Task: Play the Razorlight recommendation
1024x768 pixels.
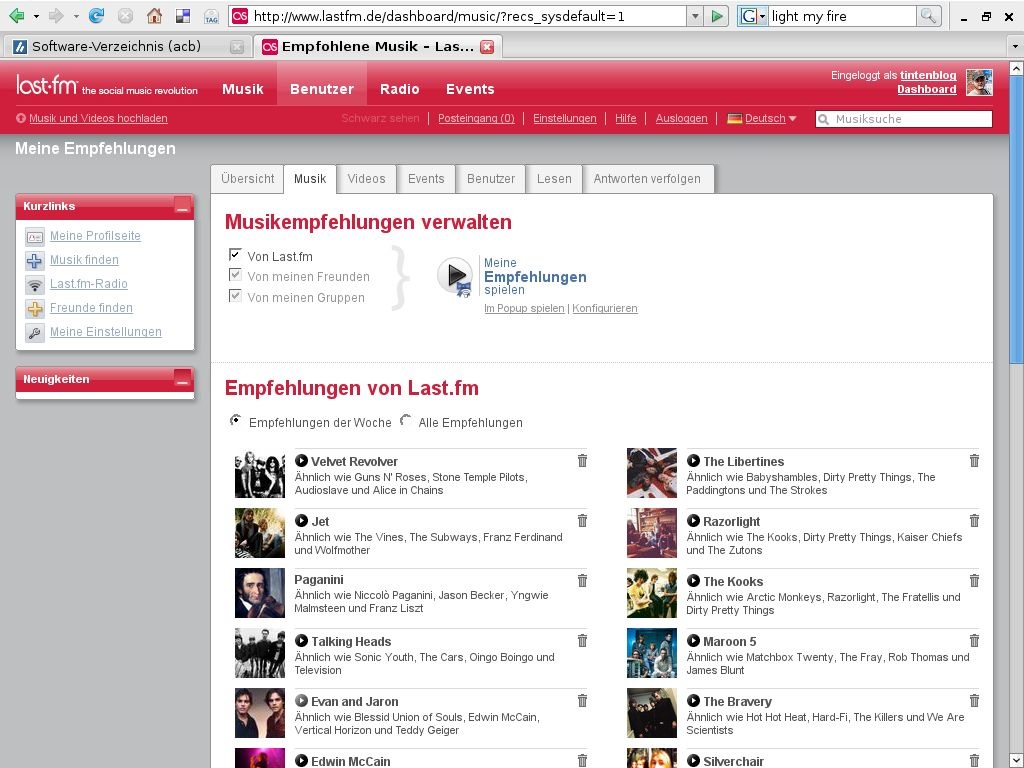Action: [693, 520]
